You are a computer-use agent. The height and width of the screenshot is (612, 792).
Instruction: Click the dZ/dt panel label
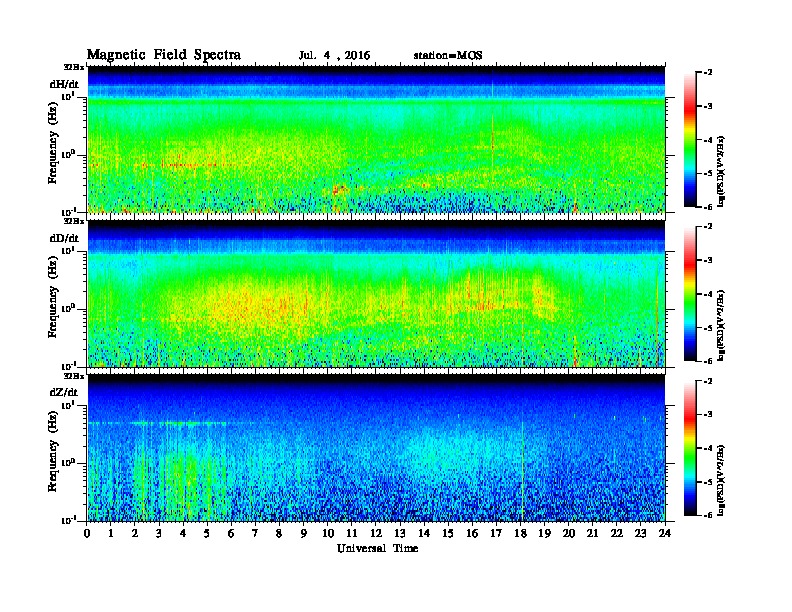64,392
